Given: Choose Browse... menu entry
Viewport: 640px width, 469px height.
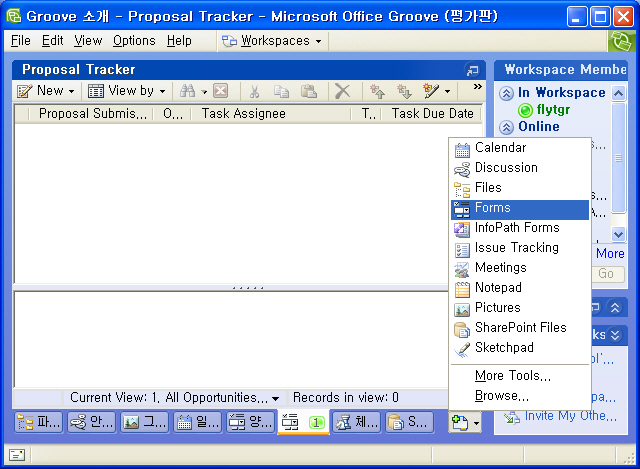Looking at the screenshot, I should tap(520, 396).
